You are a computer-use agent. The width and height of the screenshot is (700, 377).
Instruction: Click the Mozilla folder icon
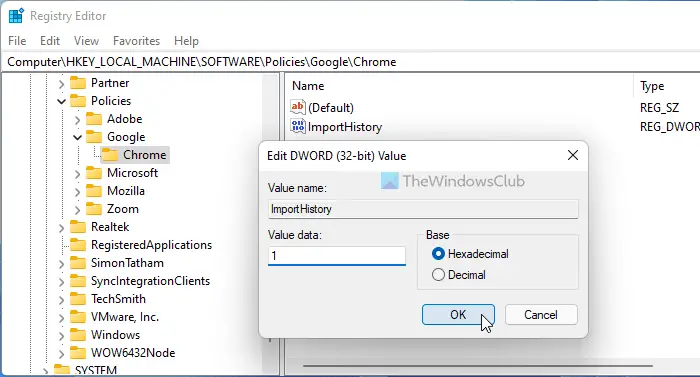tap(94, 191)
